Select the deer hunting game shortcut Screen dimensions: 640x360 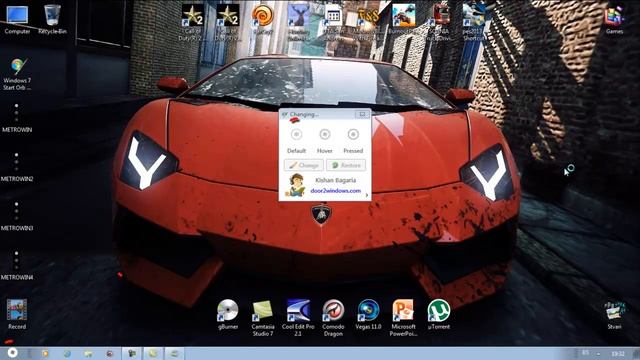pos(298,22)
